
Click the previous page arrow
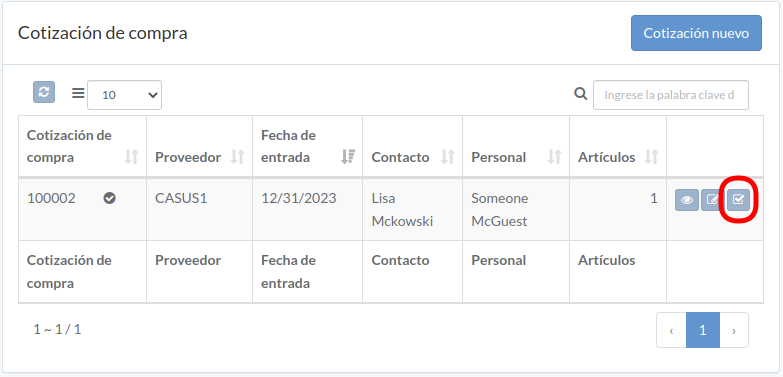point(672,330)
